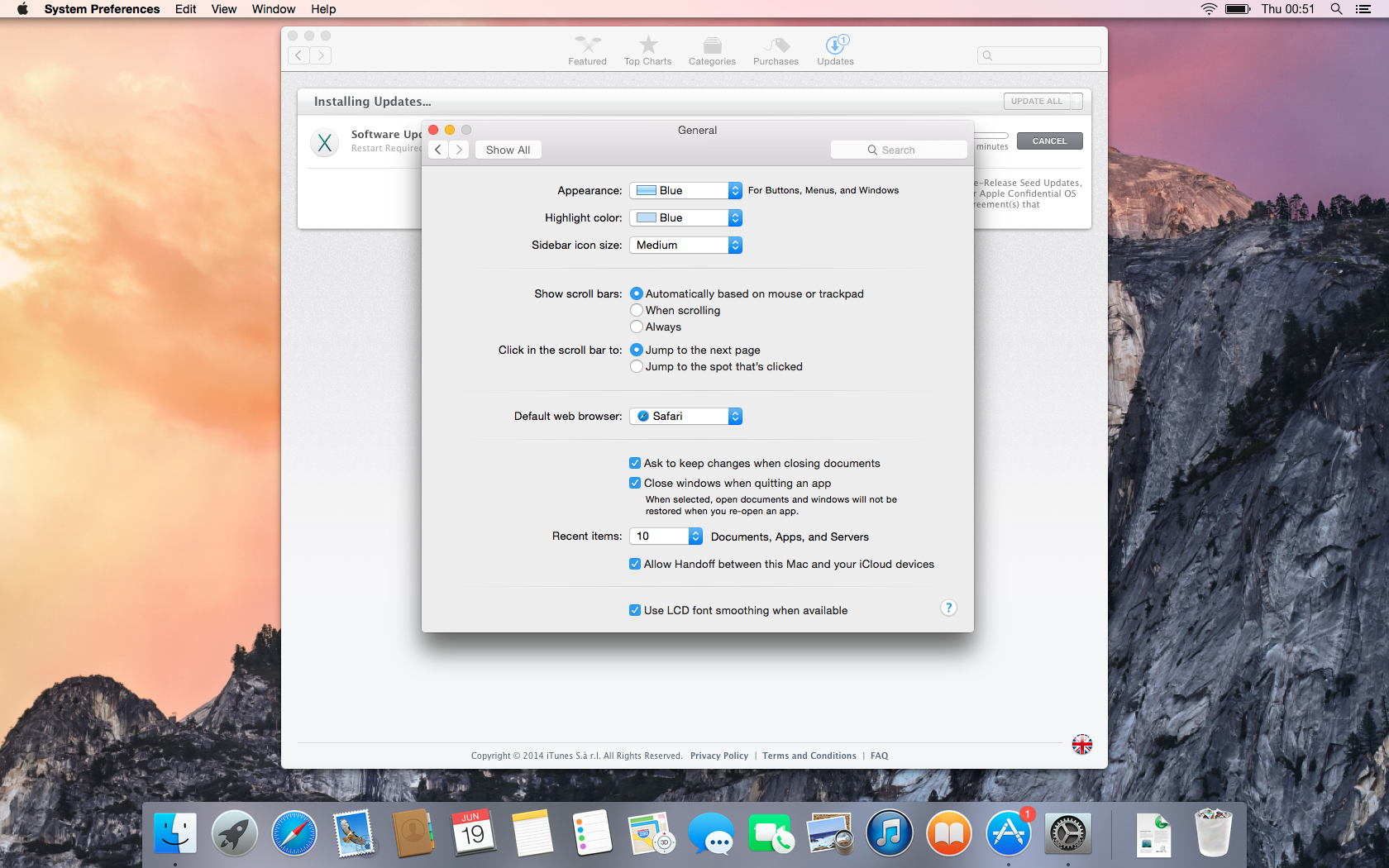Cancel the software update install
This screenshot has width=1389, height=868.
(1049, 141)
